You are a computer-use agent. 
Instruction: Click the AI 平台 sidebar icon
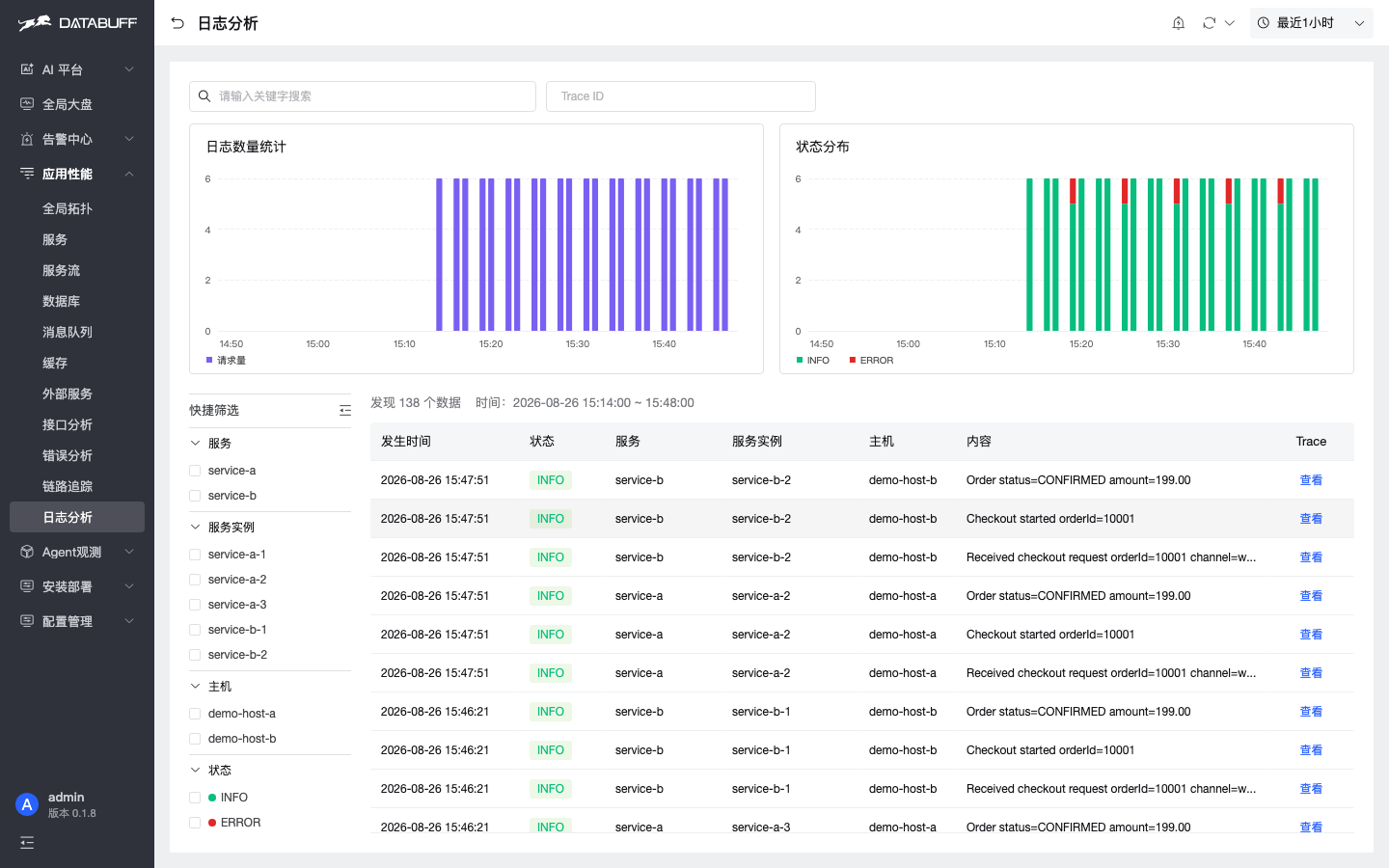pyautogui.click(x=27, y=69)
